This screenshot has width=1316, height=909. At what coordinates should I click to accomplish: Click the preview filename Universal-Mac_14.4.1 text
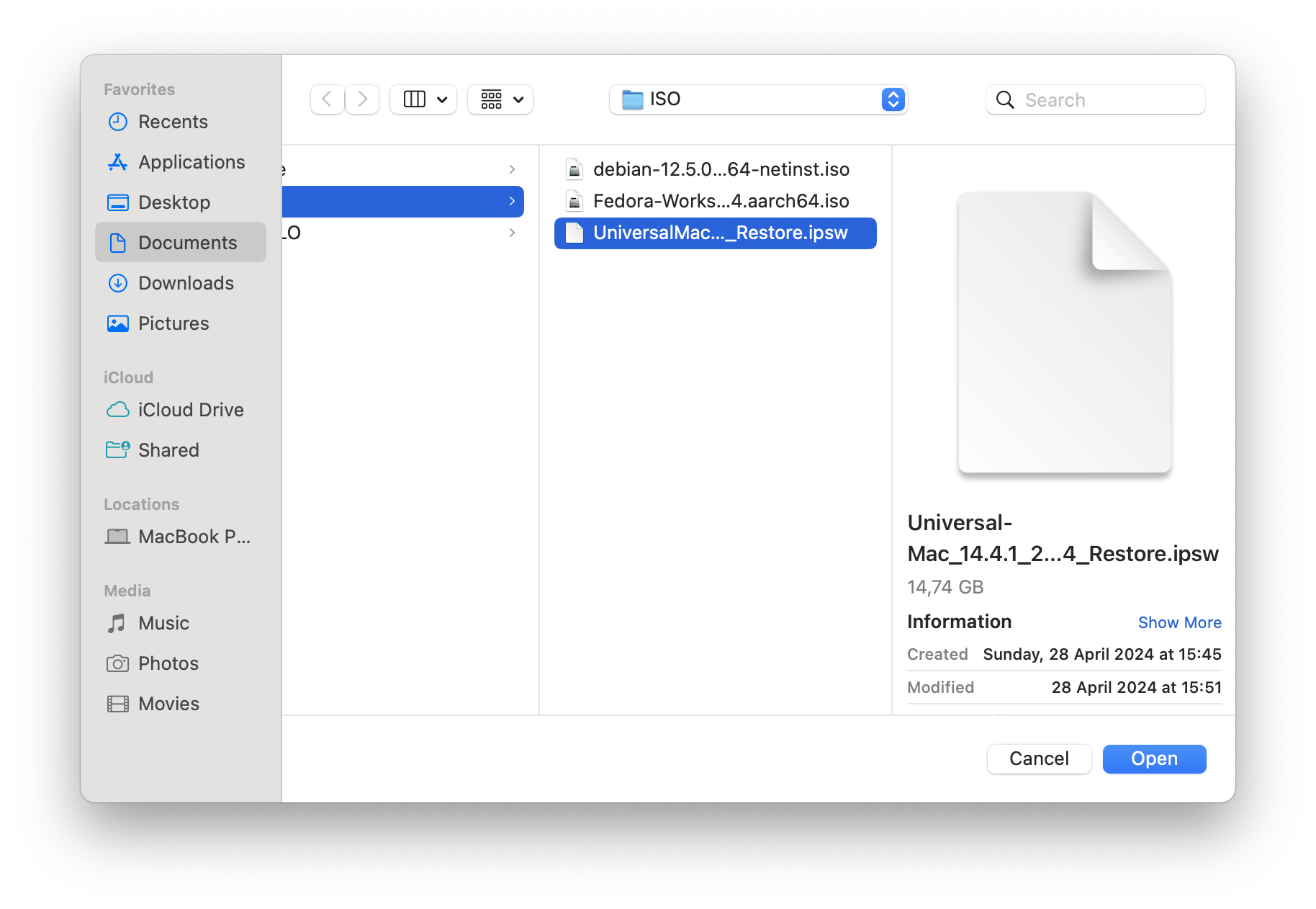point(1063,538)
